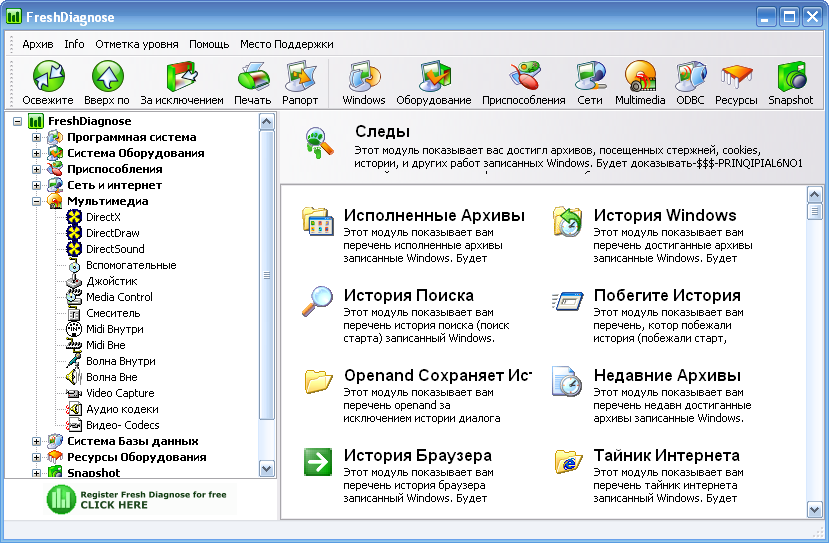Image resolution: width=829 pixels, height=543 pixels.
Task: Open the История Браузера heading link
Action: coord(418,455)
